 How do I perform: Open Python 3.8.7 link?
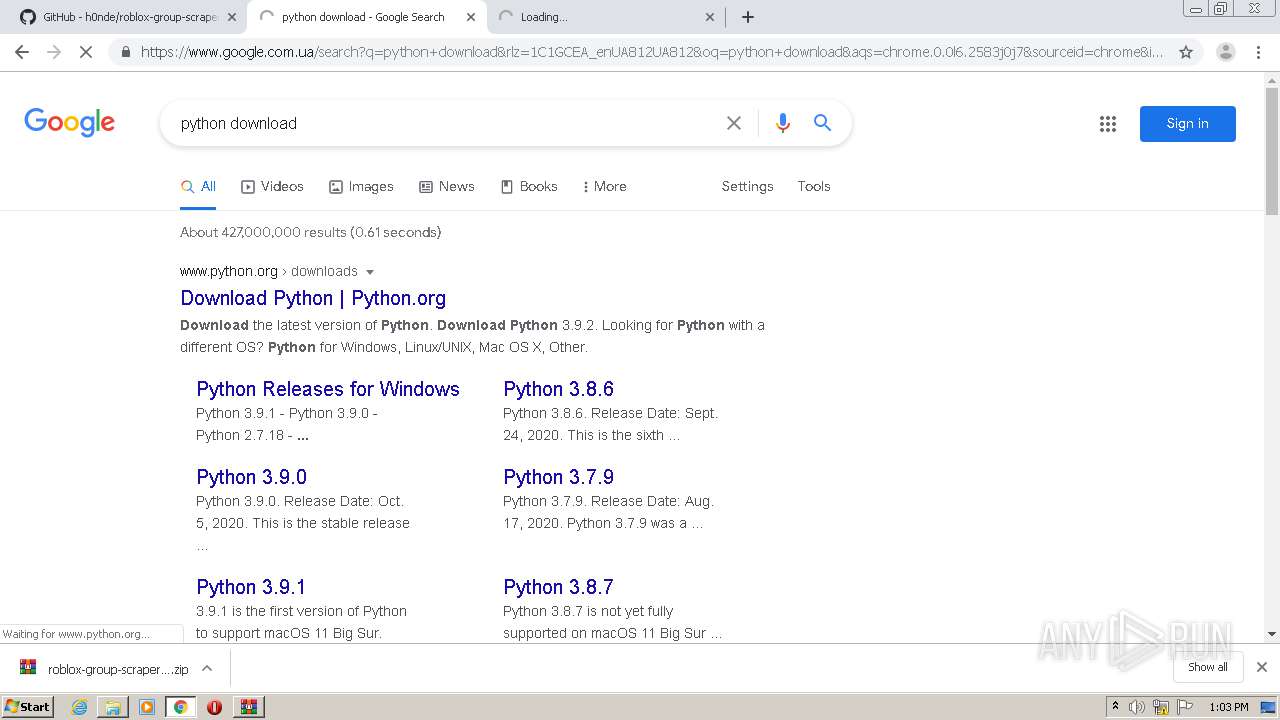[x=558, y=587]
